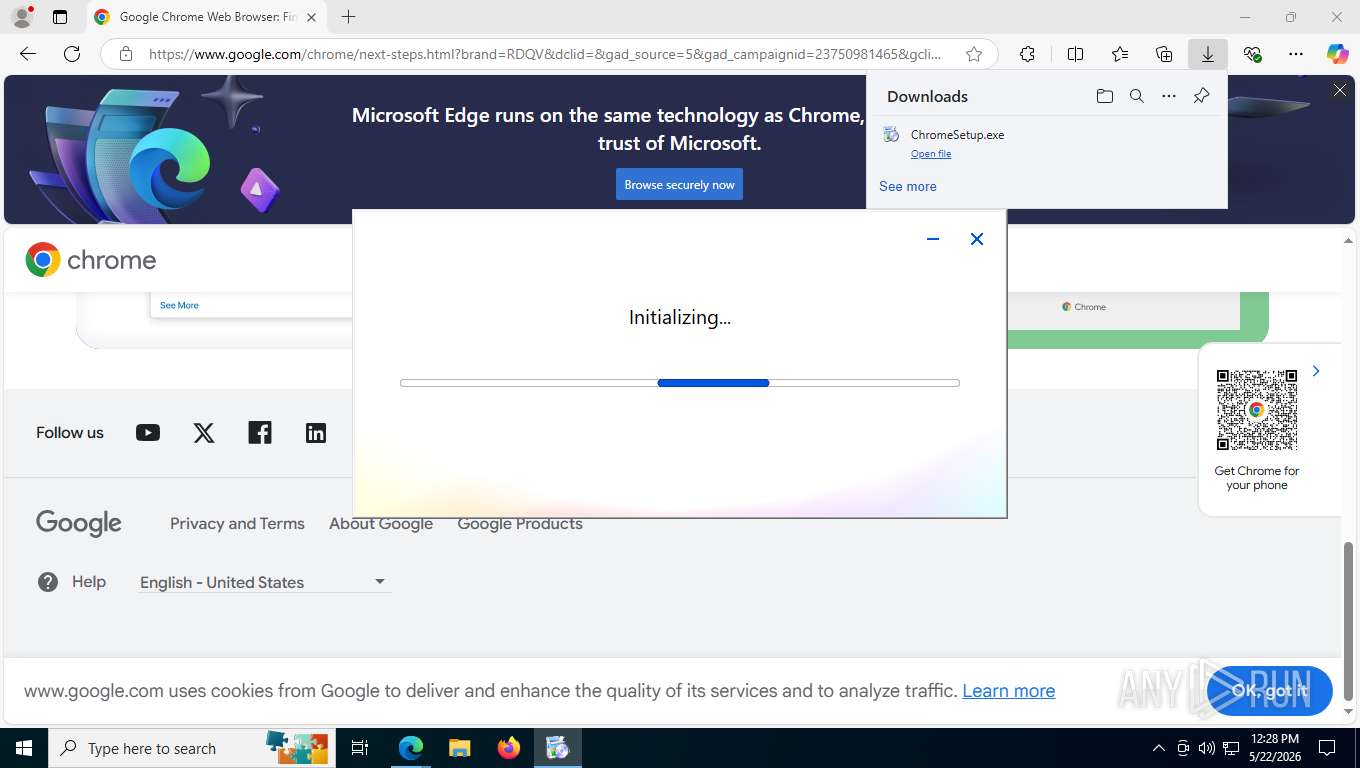
Task: Open the Collections icon
Action: click(x=1164, y=54)
